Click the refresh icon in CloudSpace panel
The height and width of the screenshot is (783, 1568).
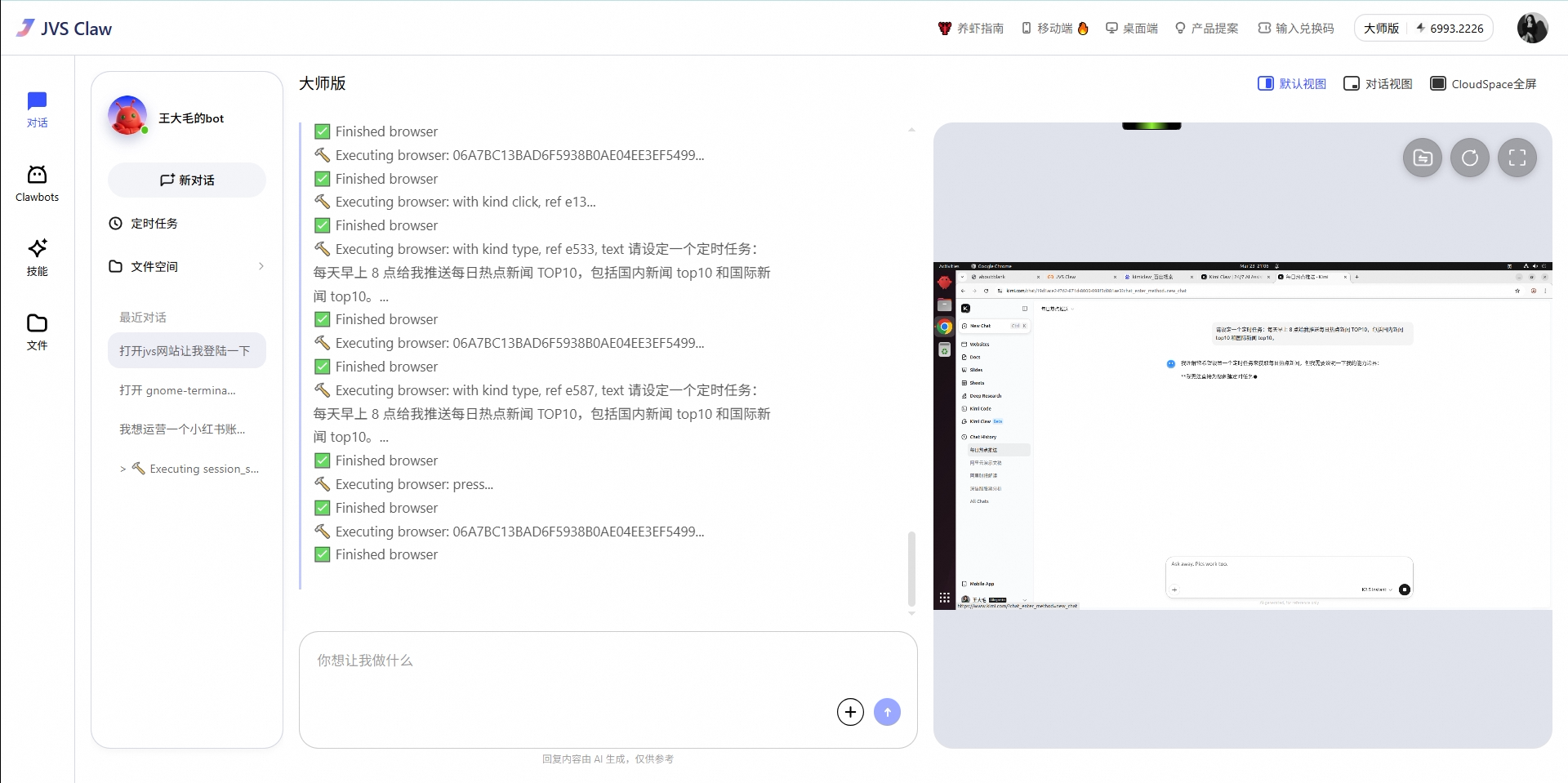1469,158
